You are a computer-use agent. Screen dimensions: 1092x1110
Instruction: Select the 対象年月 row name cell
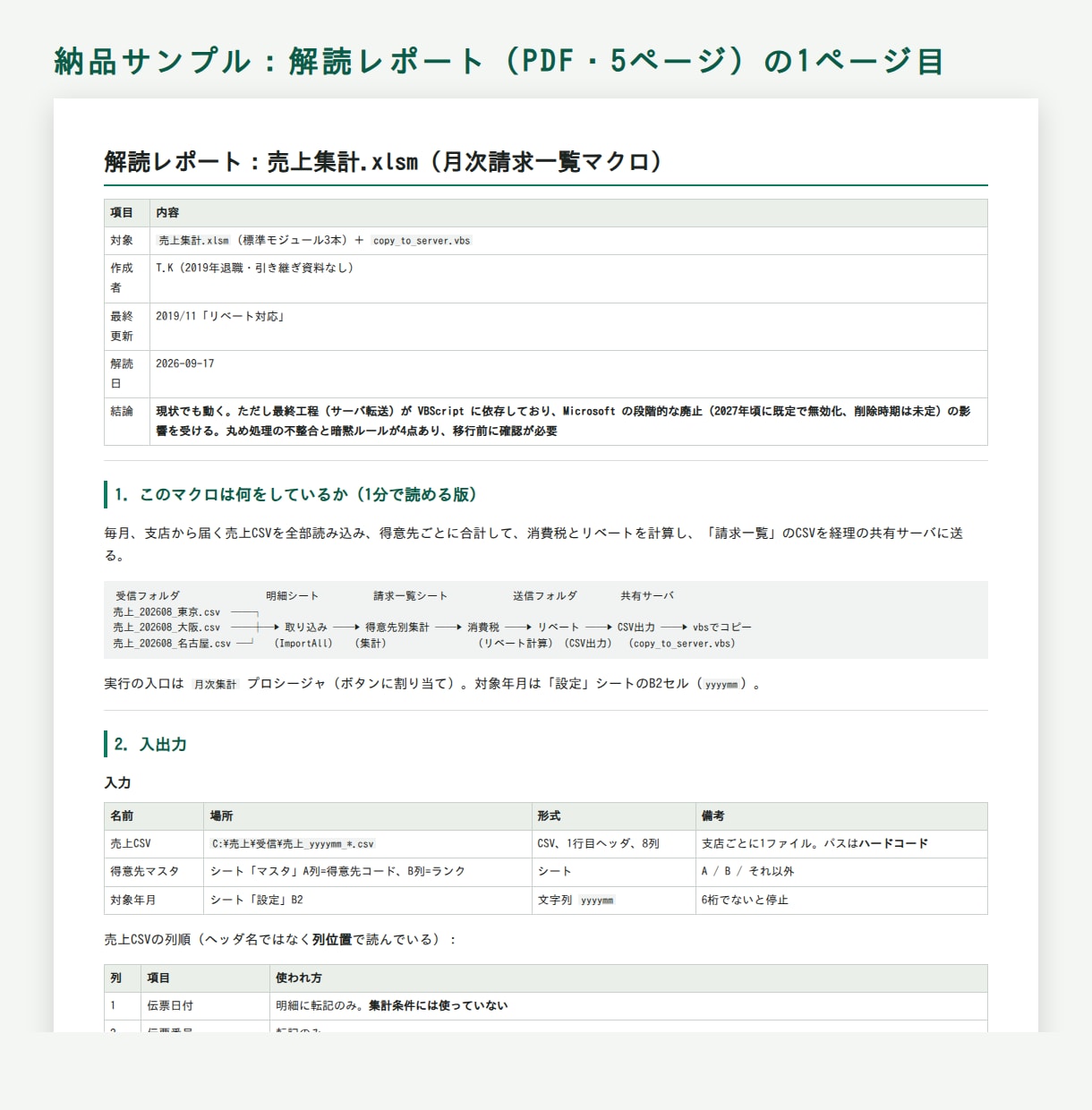click(x=154, y=901)
